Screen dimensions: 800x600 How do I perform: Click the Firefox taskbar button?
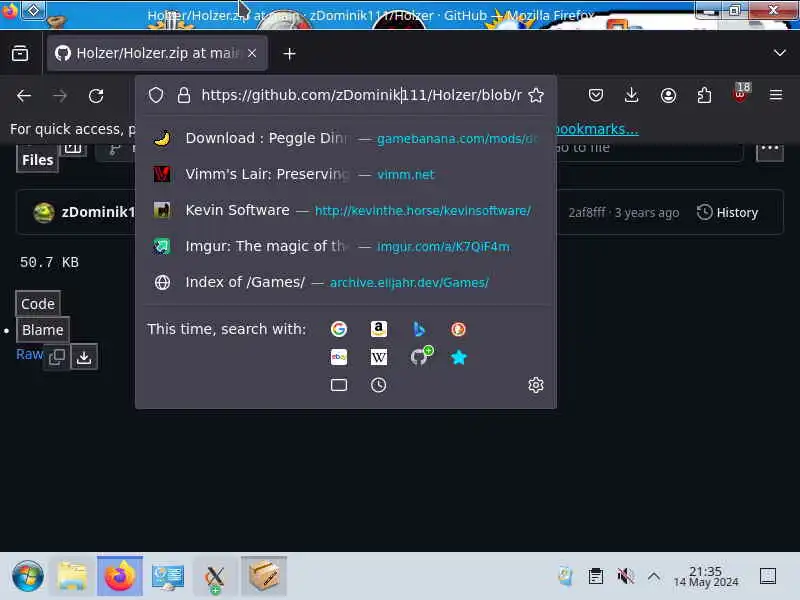pyautogui.click(x=120, y=577)
